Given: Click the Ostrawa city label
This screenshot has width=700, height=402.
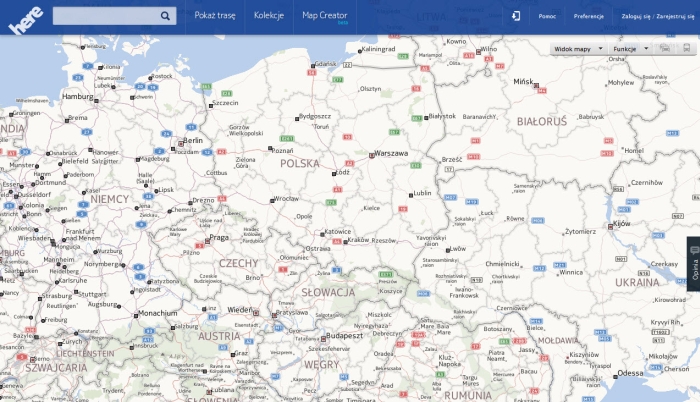Looking at the screenshot, I should [x=318, y=249].
